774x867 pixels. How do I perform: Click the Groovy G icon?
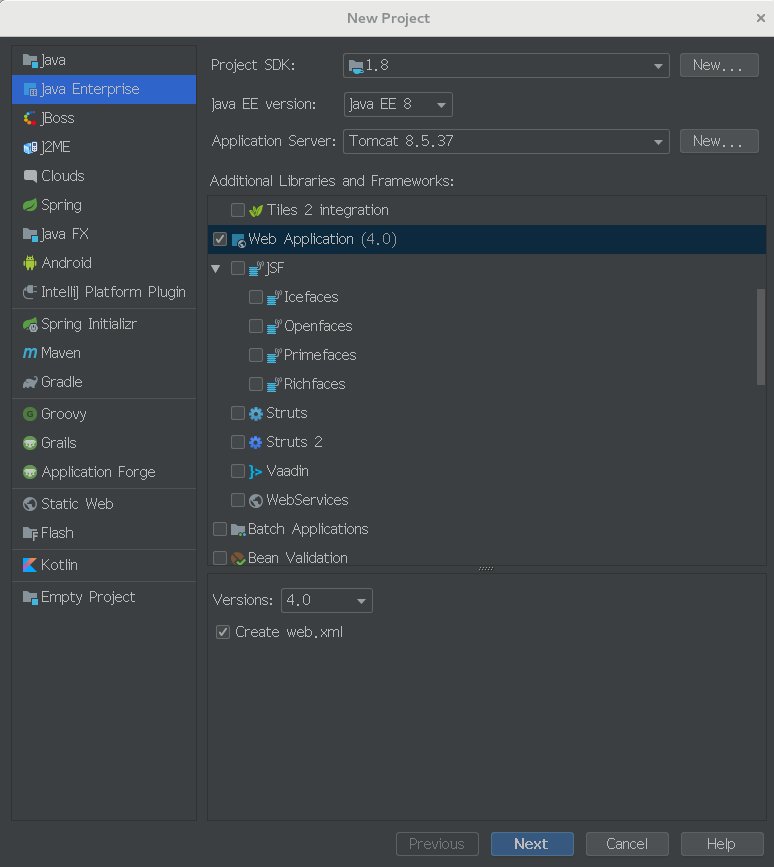30,414
